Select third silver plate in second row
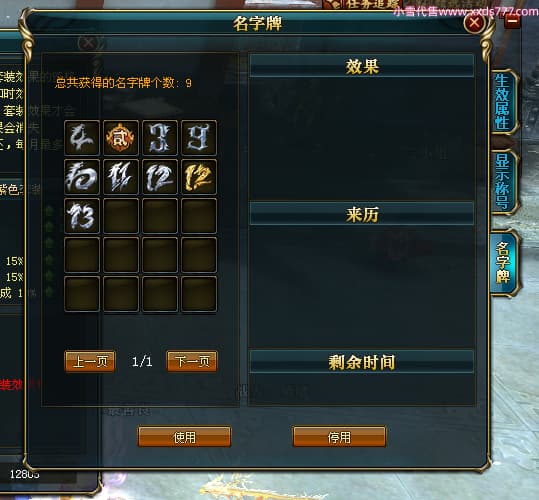This screenshot has height=500, width=539. coord(160,177)
